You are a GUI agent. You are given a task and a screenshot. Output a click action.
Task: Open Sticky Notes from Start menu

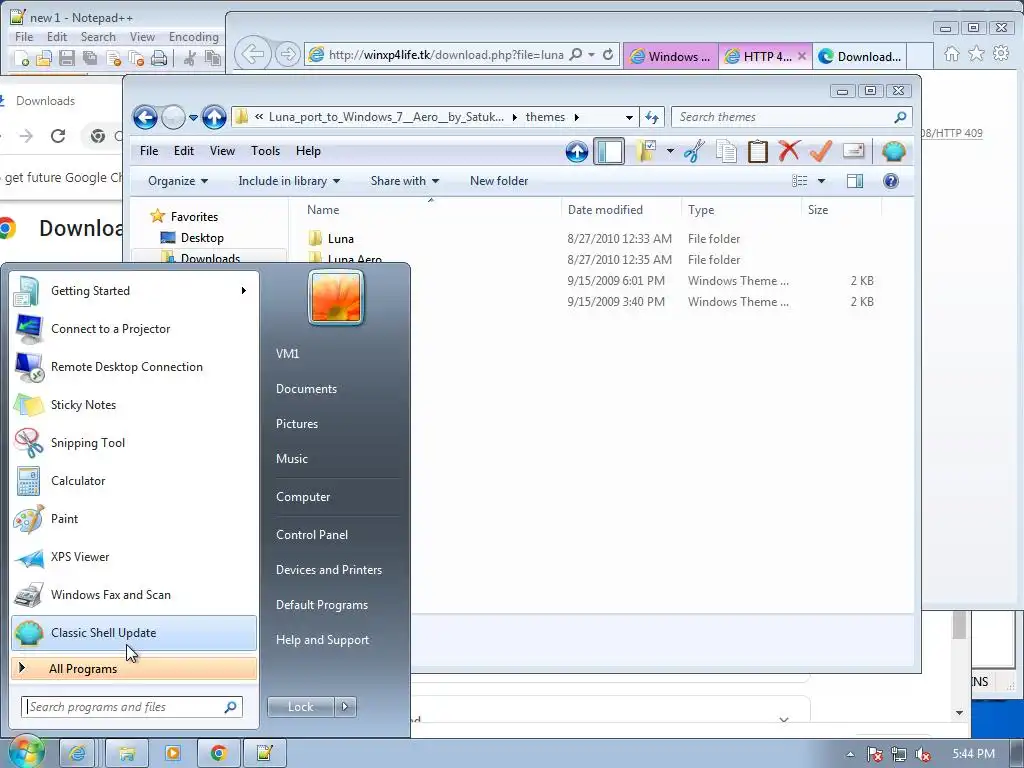[x=134, y=404]
